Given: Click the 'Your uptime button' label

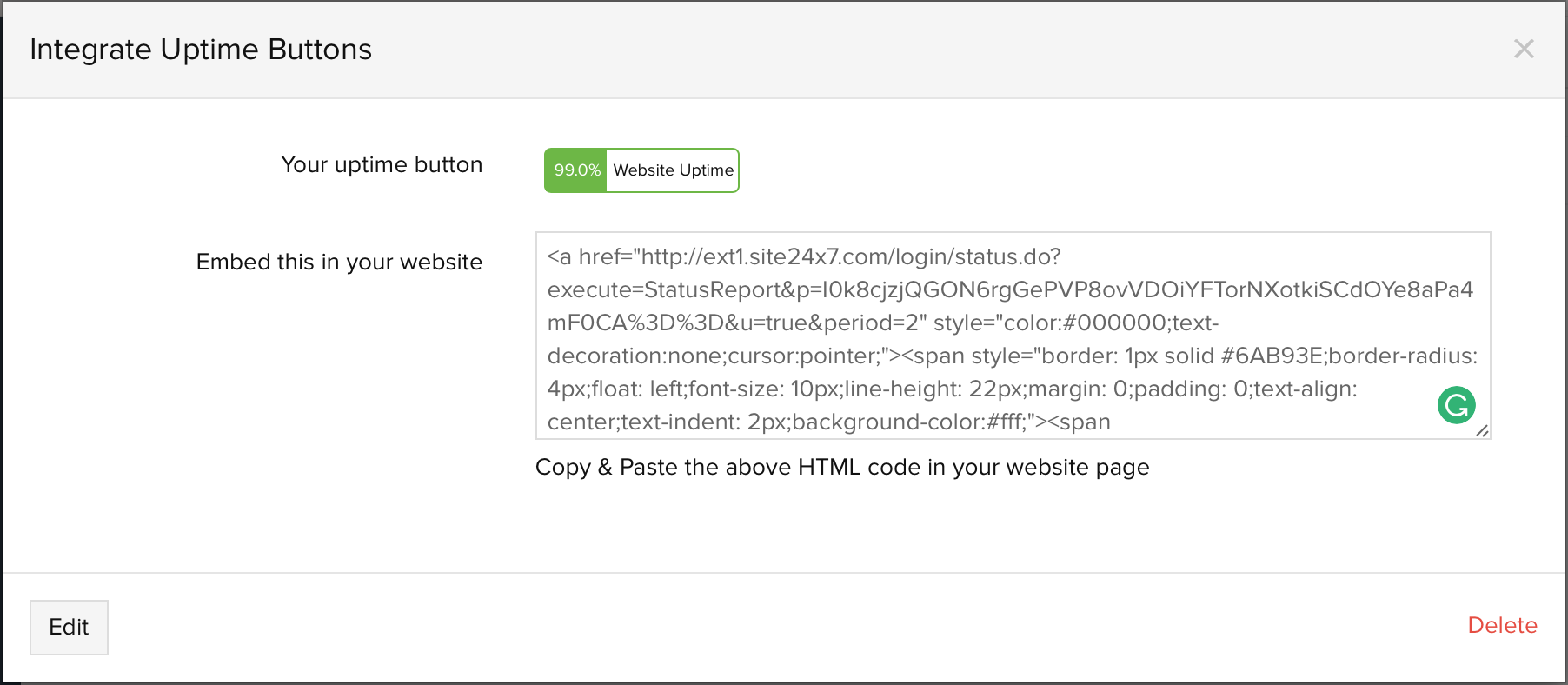Looking at the screenshot, I should point(381,165).
